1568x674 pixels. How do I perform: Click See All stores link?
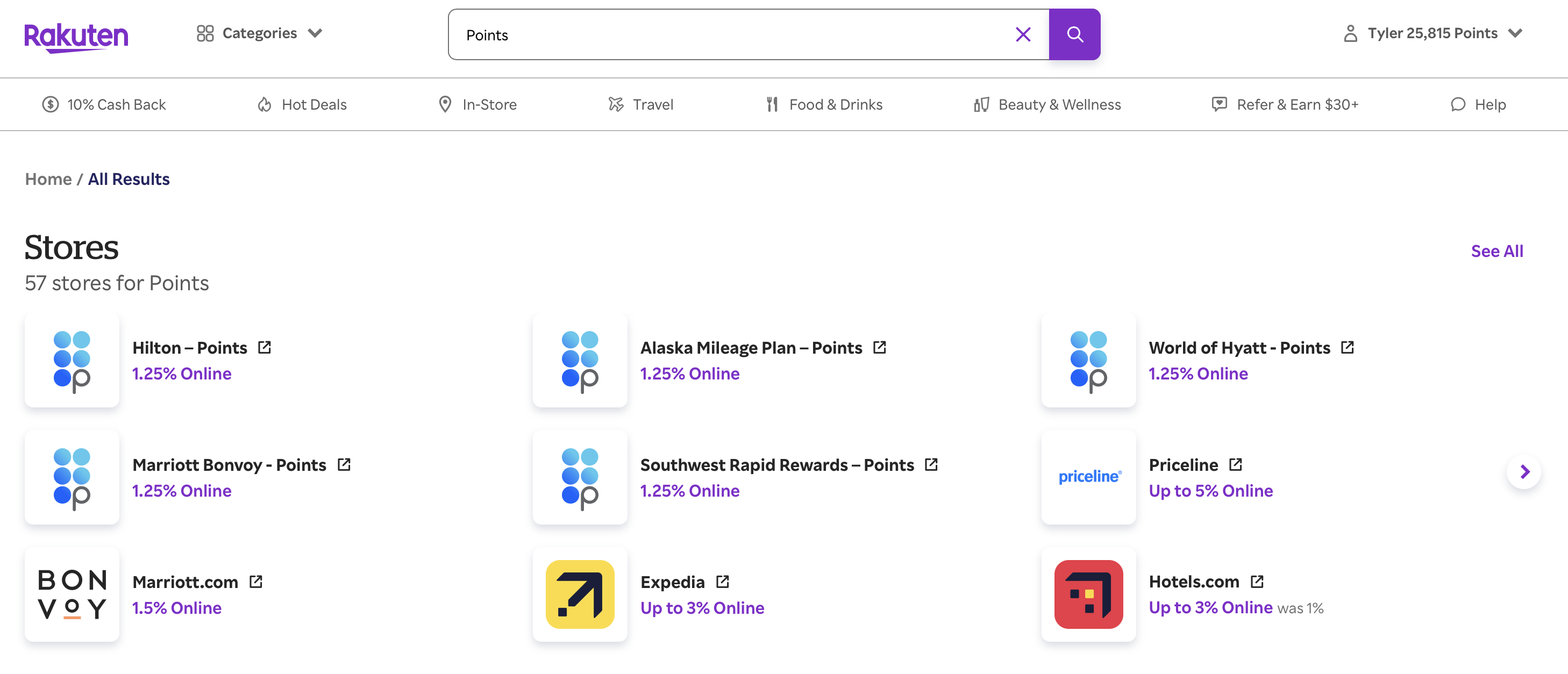(1497, 251)
